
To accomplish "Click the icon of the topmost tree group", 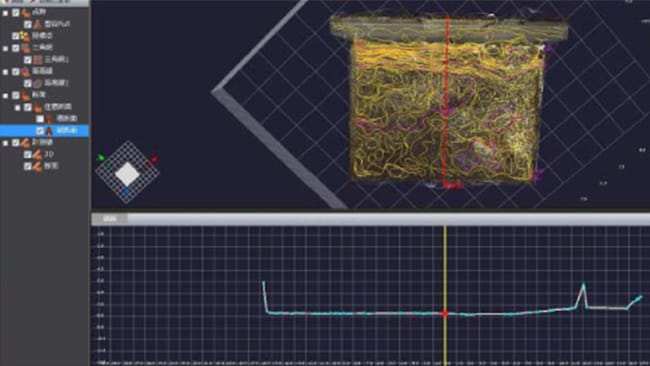I will point(26,13).
